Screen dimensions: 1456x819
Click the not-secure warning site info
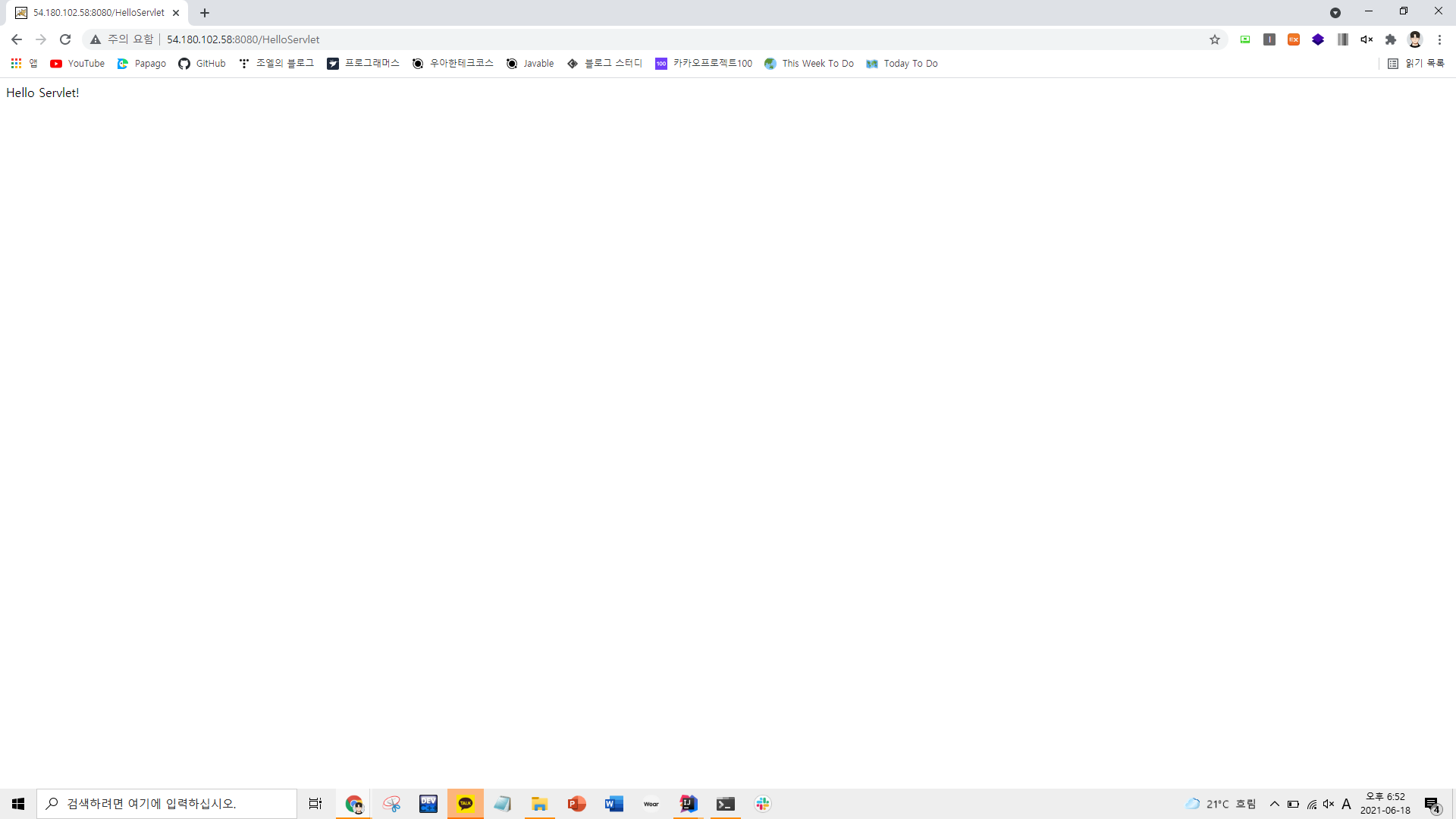click(x=121, y=39)
